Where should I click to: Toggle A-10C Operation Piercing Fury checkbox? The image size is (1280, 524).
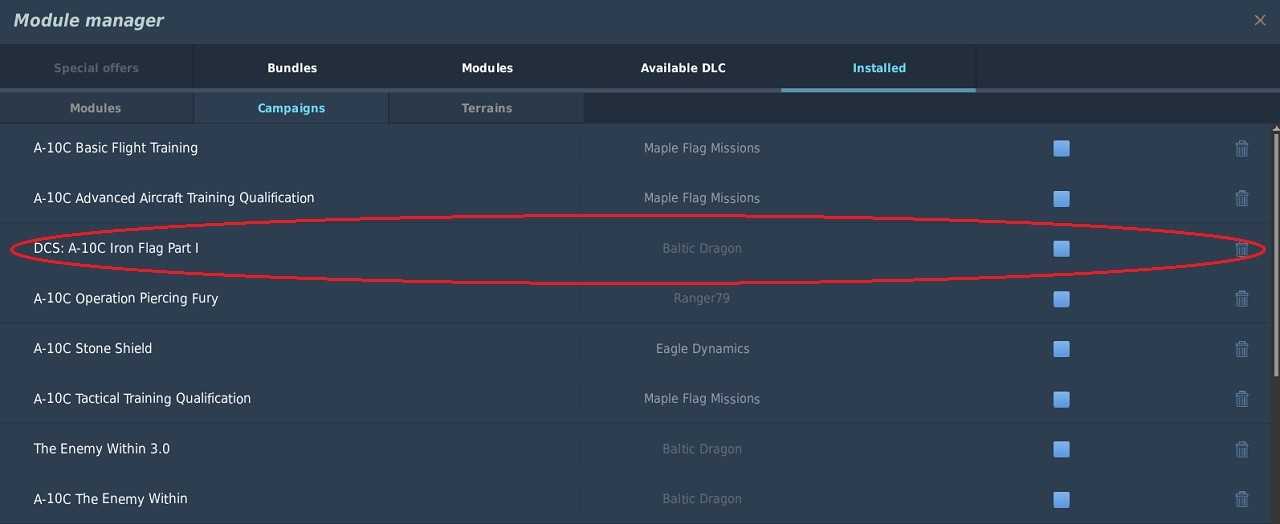point(1061,298)
